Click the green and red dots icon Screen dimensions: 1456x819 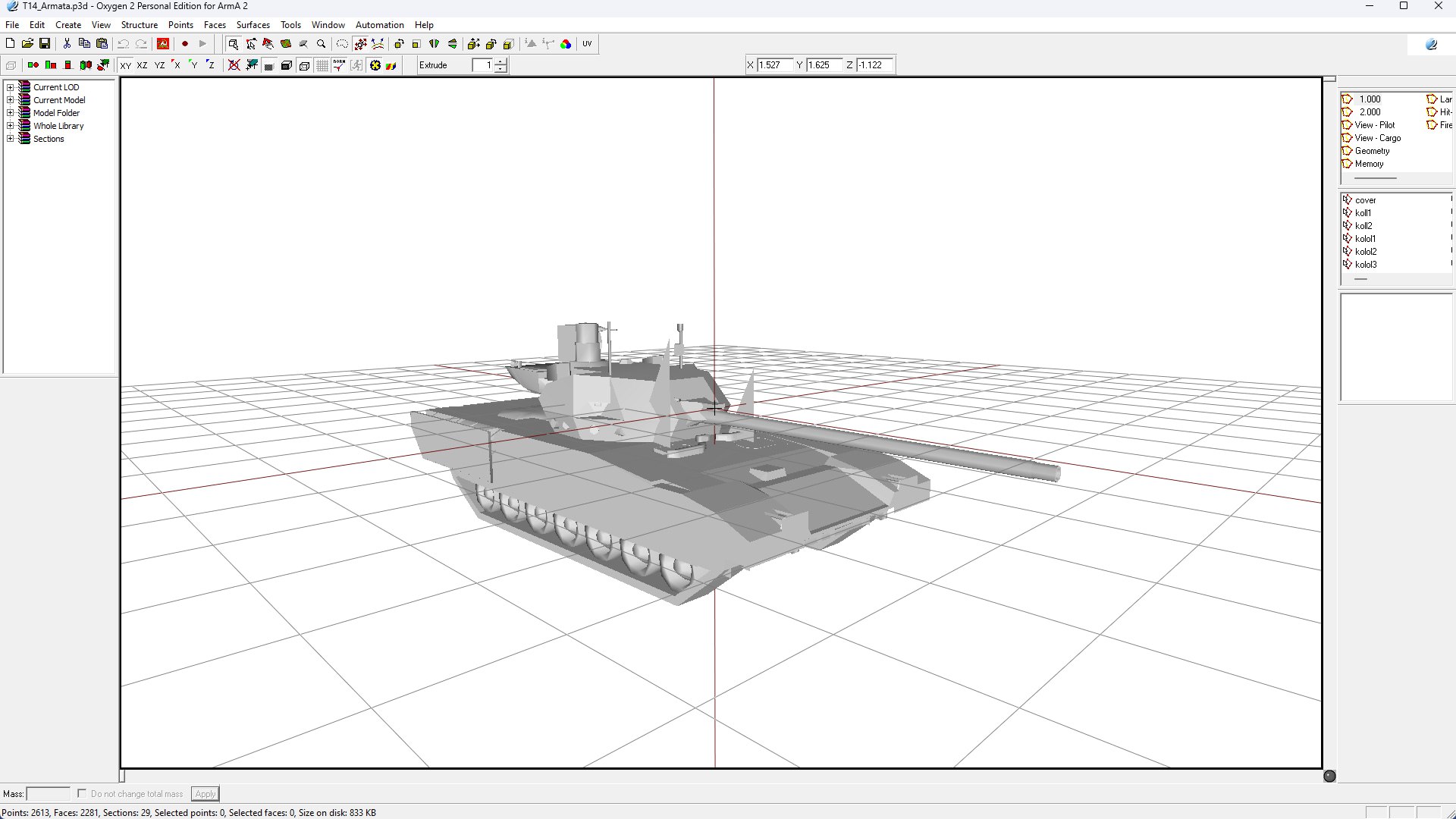(33, 65)
